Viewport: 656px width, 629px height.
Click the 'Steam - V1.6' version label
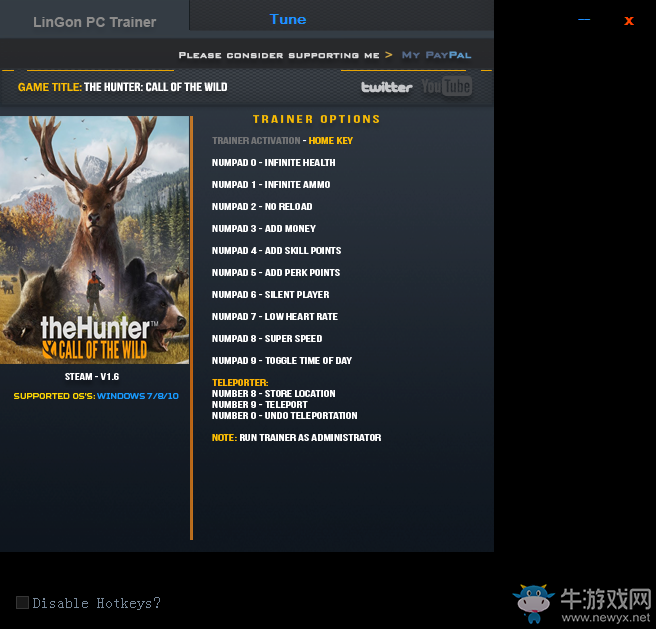(92, 377)
